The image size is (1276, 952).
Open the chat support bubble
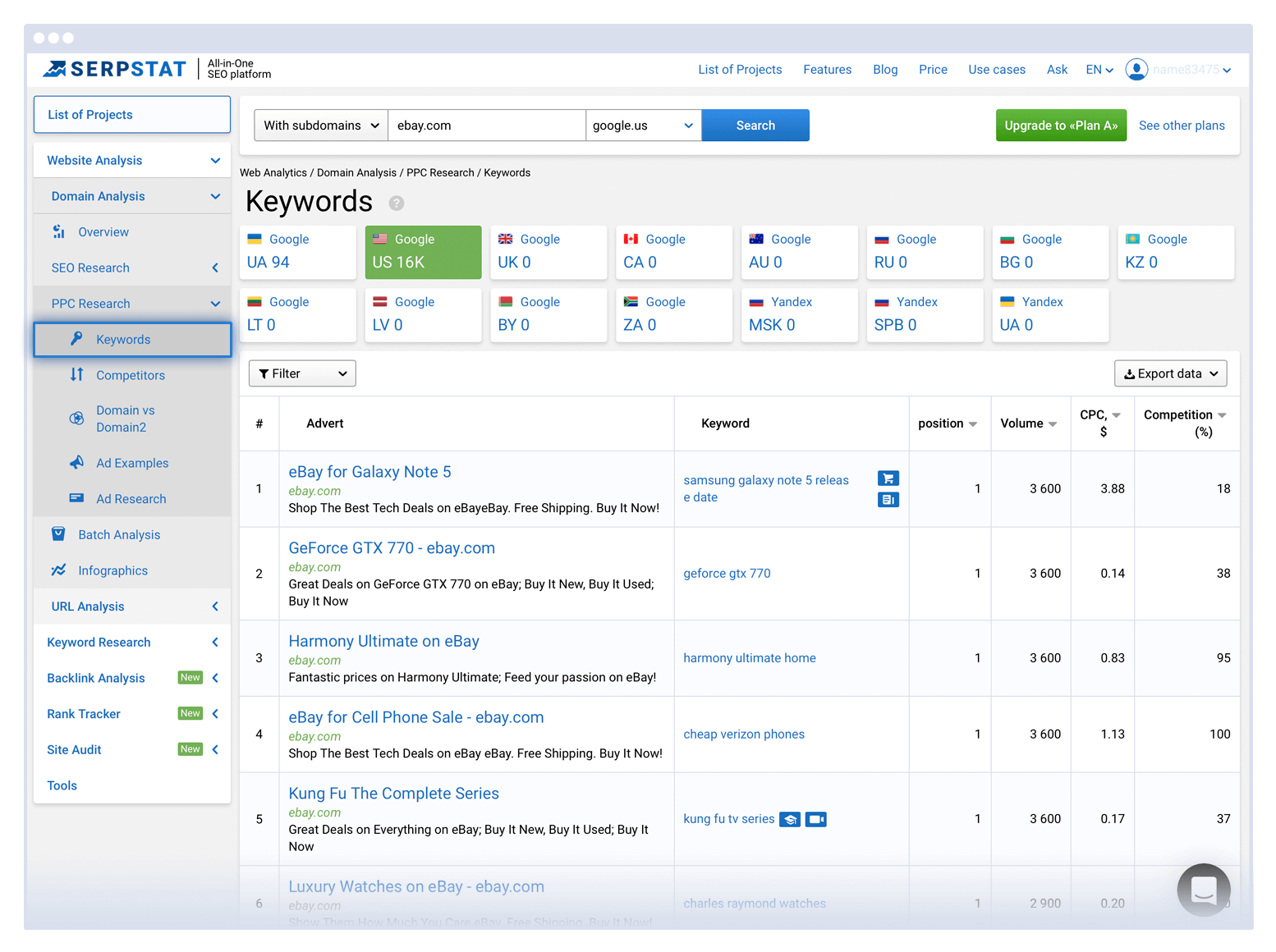tap(1204, 890)
